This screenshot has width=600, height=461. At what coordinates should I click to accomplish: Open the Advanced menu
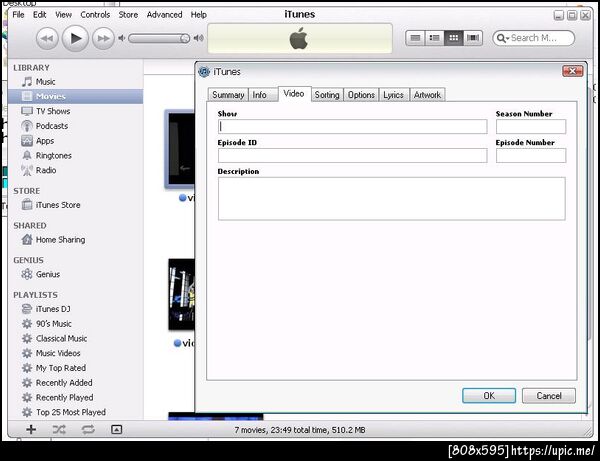pos(164,15)
